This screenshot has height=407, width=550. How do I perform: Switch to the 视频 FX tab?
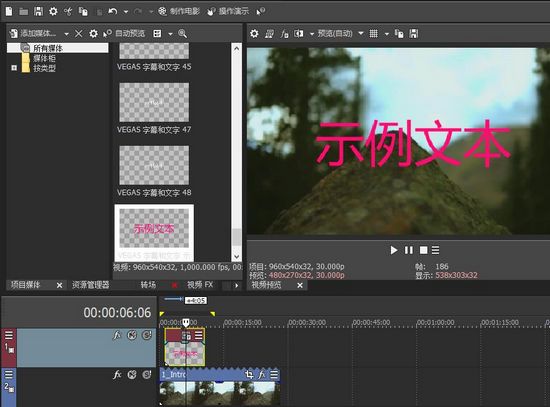200,285
